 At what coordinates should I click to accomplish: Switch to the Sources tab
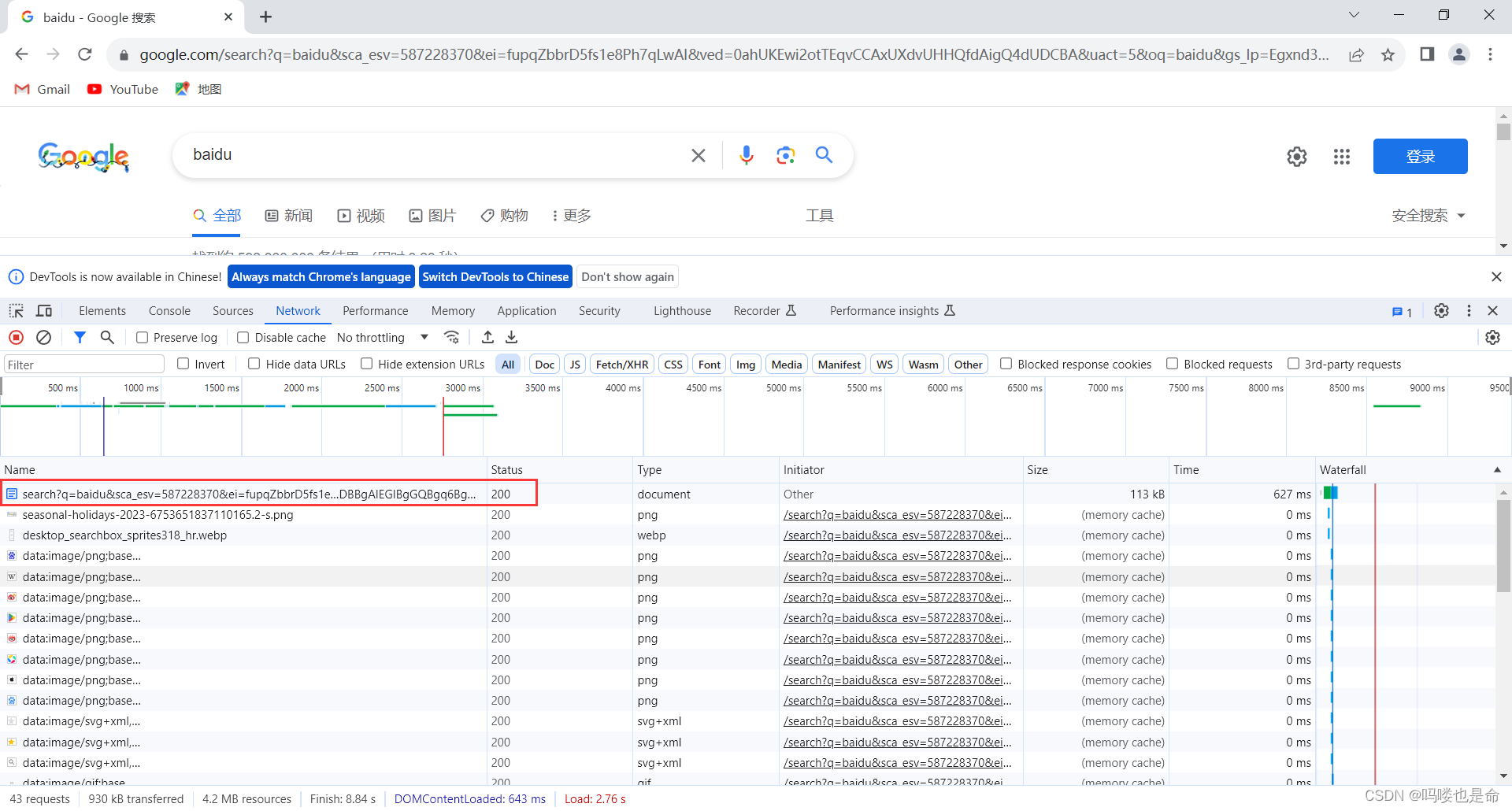pos(233,311)
